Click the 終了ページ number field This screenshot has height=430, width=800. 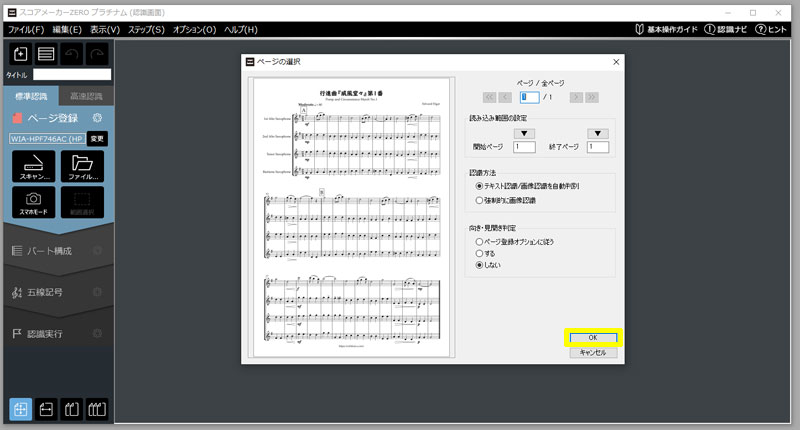pos(598,147)
